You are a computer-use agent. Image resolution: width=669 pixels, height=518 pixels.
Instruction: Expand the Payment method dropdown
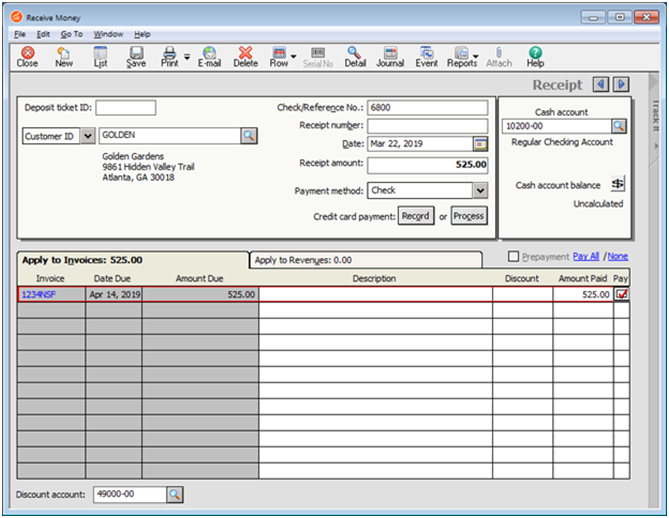click(480, 190)
